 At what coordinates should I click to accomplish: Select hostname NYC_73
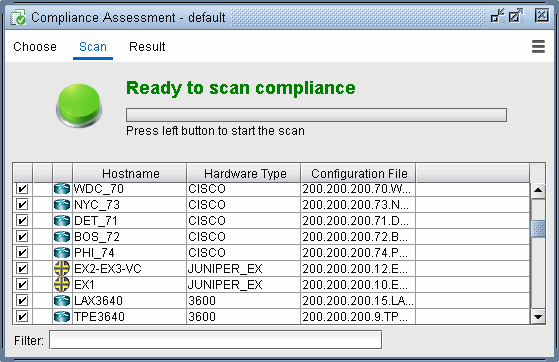[x=97, y=205]
